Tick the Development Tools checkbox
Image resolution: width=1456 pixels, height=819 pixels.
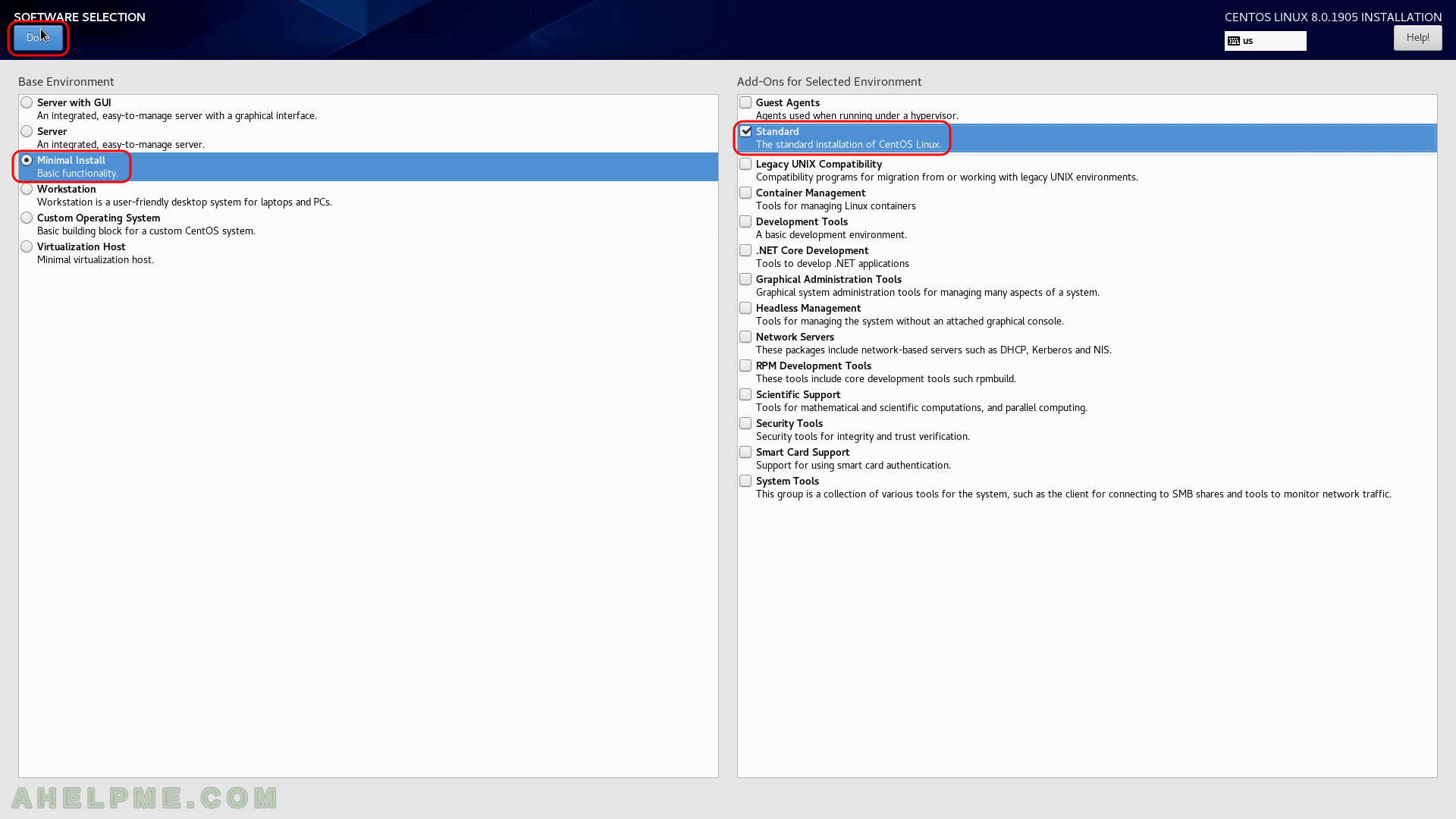pyautogui.click(x=745, y=221)
